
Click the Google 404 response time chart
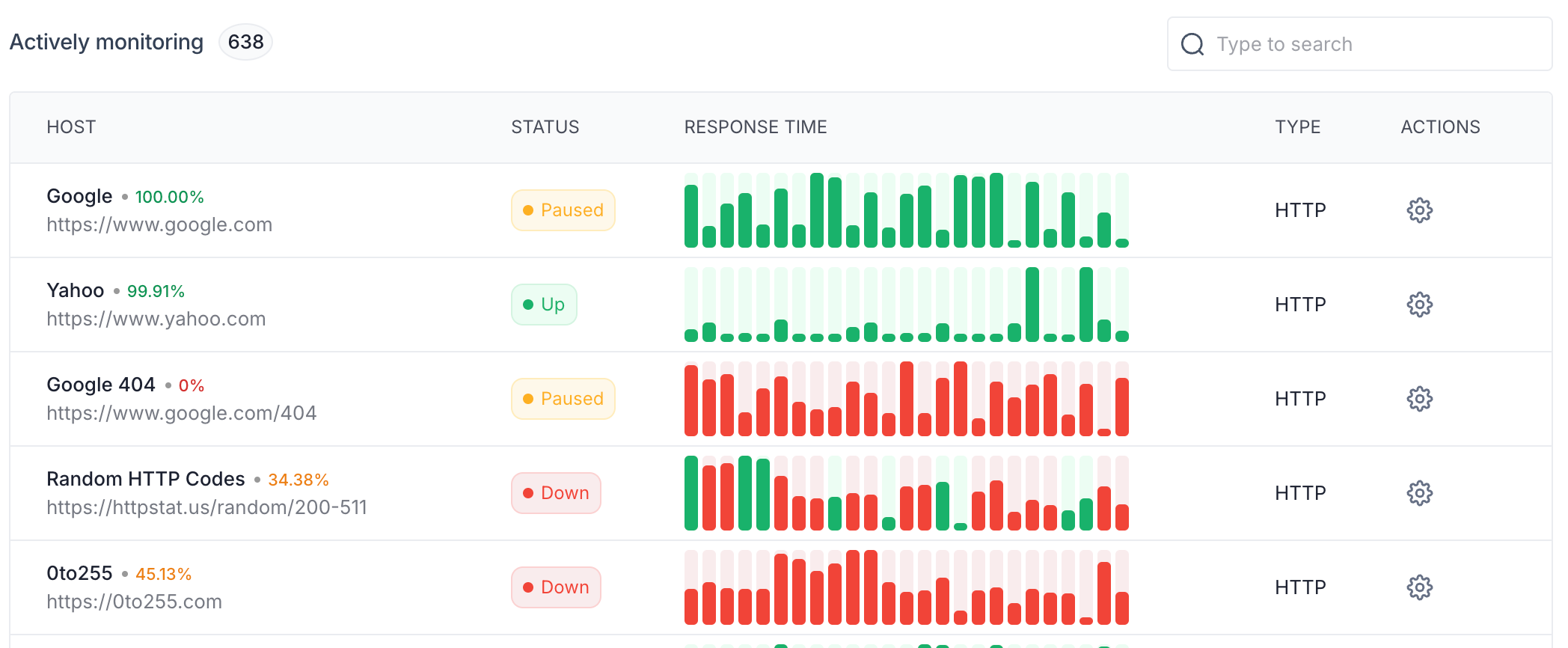pyautogui.click(x=906, y=399)
